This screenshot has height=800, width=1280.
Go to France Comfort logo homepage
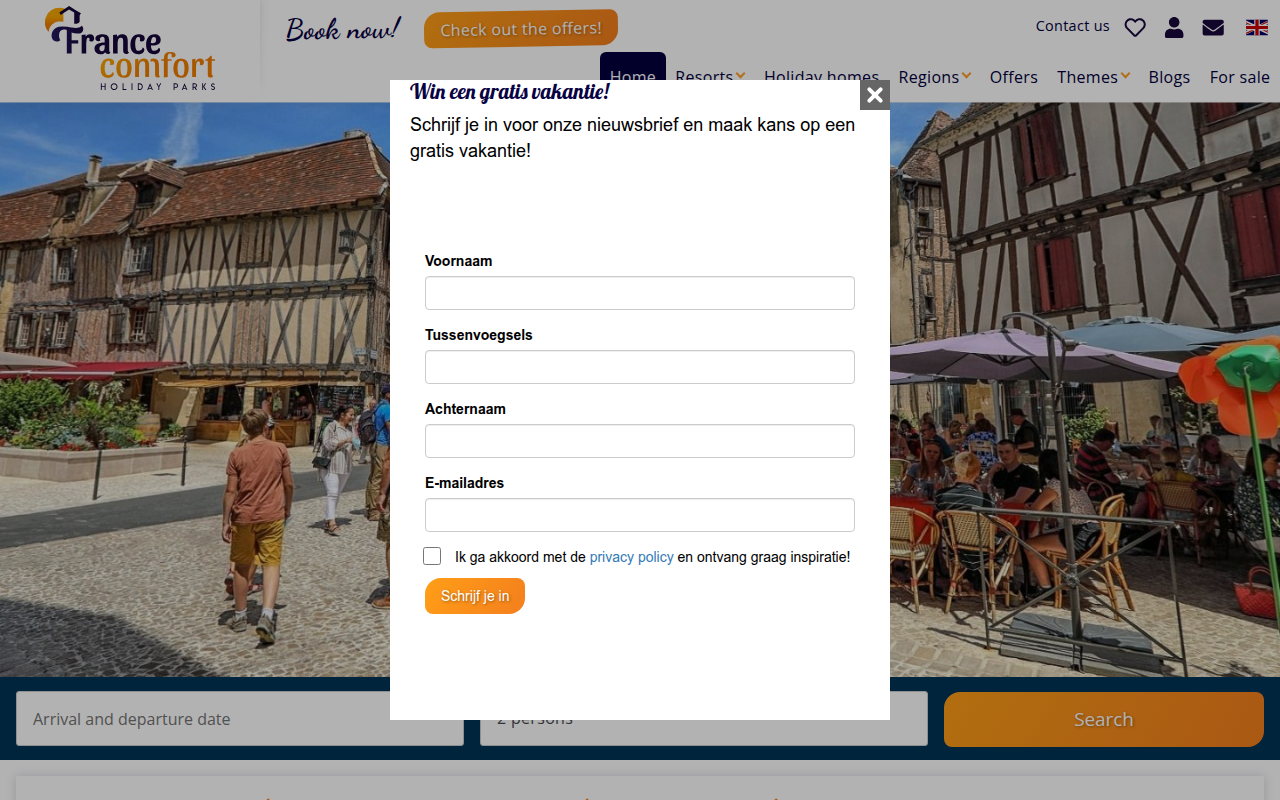130,49
